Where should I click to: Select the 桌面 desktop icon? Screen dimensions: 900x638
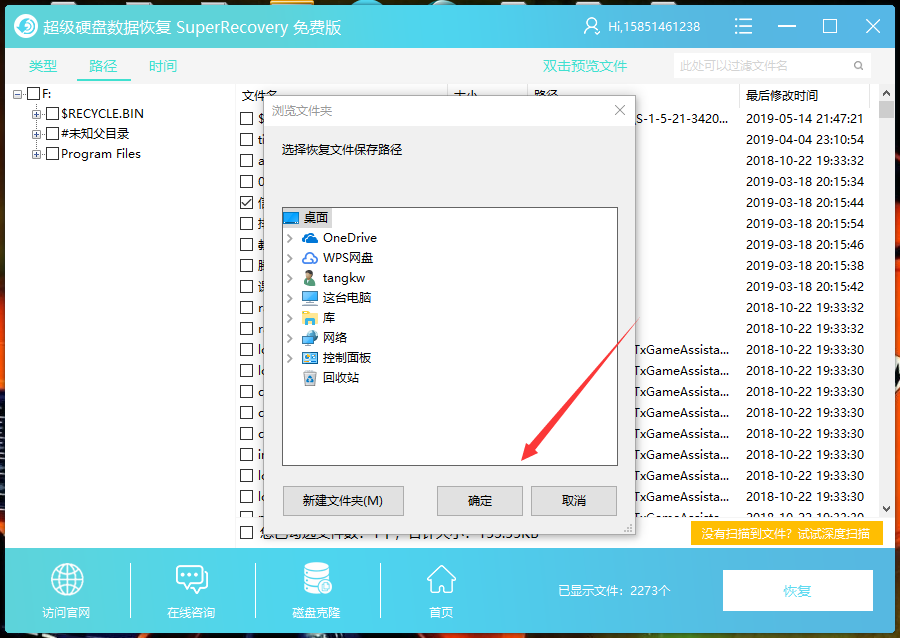tap(291, 218)
